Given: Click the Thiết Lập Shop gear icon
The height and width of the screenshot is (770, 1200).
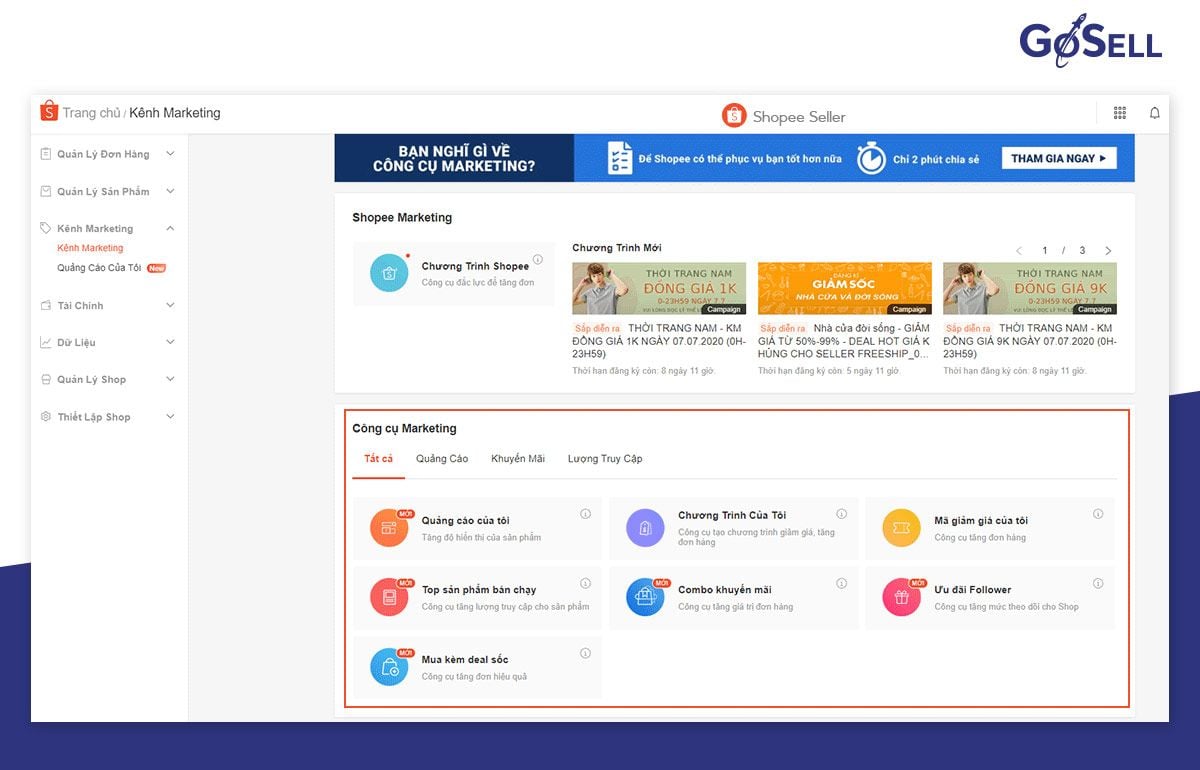Looking at the screenshot, I should (x=45, y=416).
